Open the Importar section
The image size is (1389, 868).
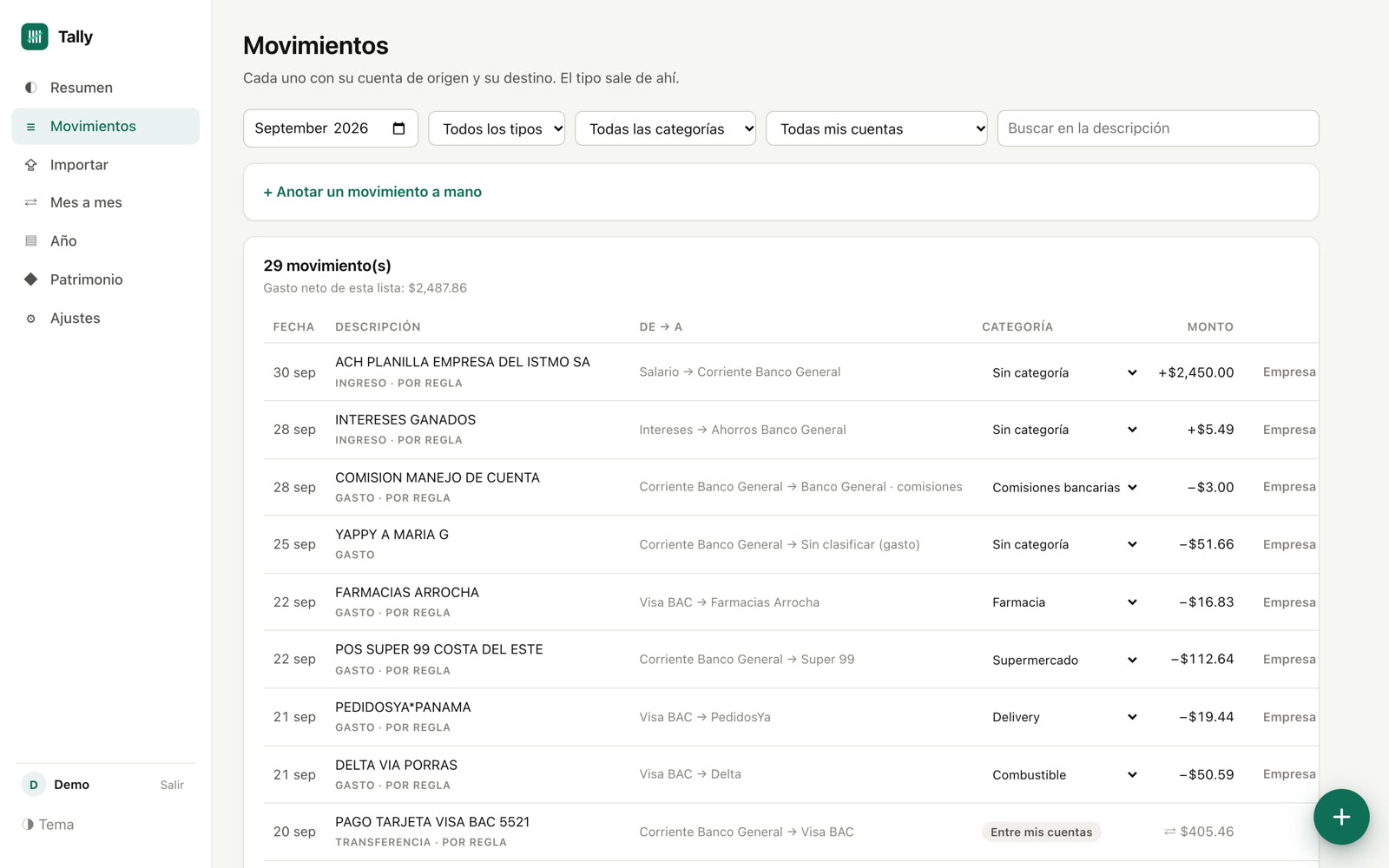point(105,165)
